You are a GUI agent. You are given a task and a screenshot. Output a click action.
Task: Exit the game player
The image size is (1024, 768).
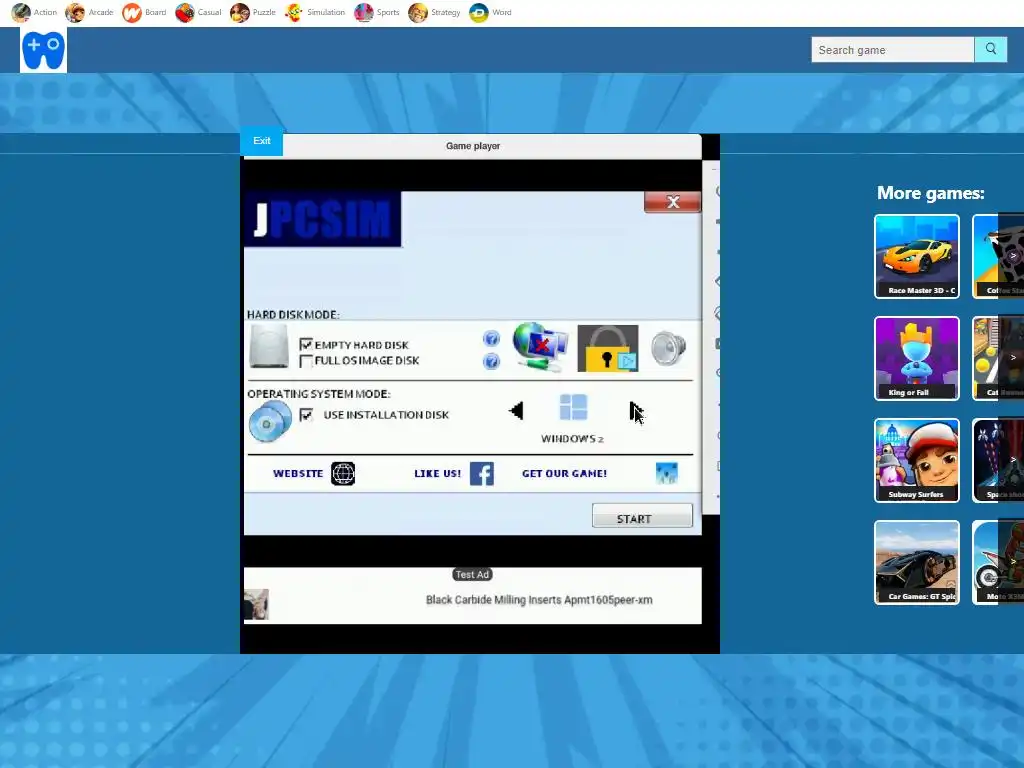pyautogui.click(x=262, y=141)
